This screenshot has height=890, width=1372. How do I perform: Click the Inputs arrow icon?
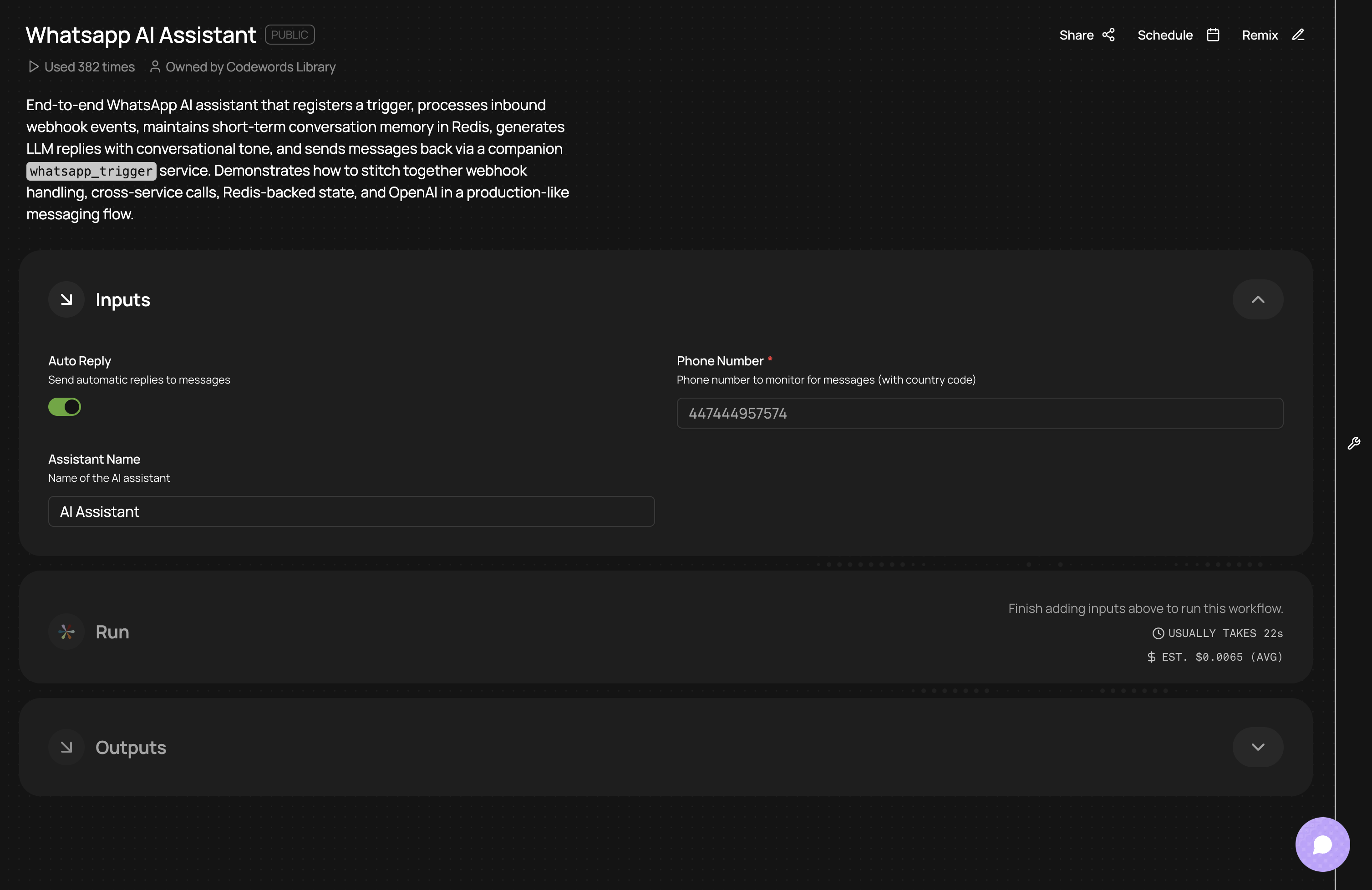tap(66, 299)
